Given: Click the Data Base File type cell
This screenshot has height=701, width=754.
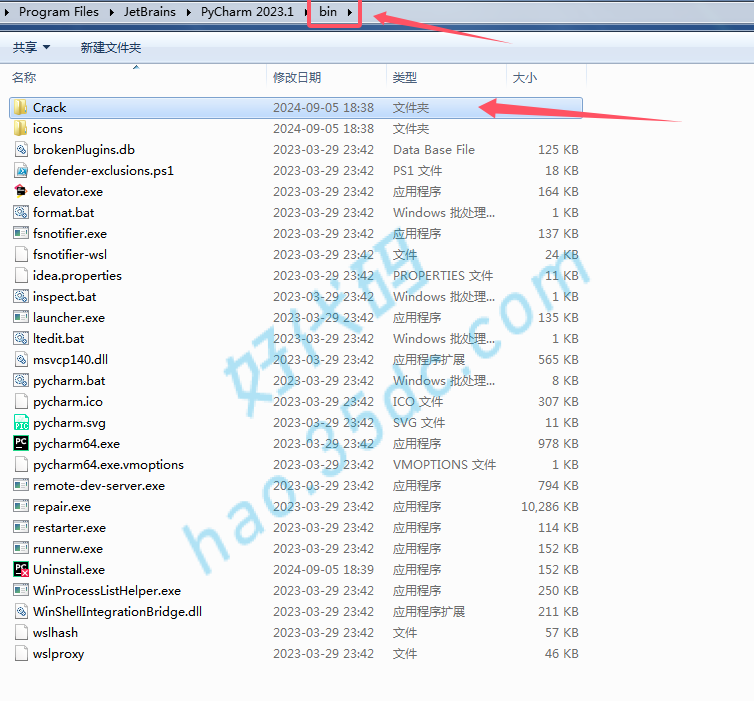Looking at the screenshot, I should pyautogui.click(x=434, y=150).
